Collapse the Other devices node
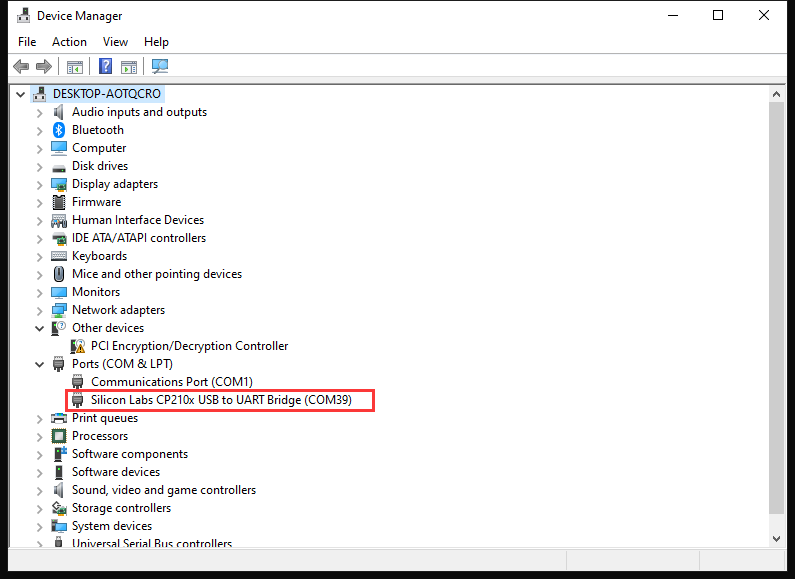Viewport: 795px width, 579px height. (x=40, y=328)
